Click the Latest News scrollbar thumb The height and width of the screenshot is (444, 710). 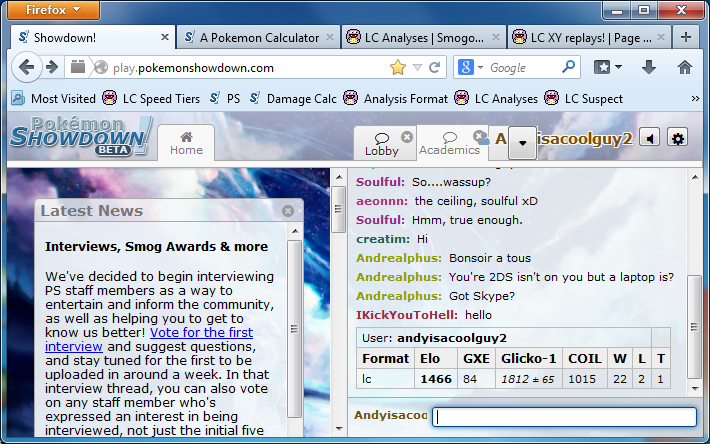tap(294, 329)
